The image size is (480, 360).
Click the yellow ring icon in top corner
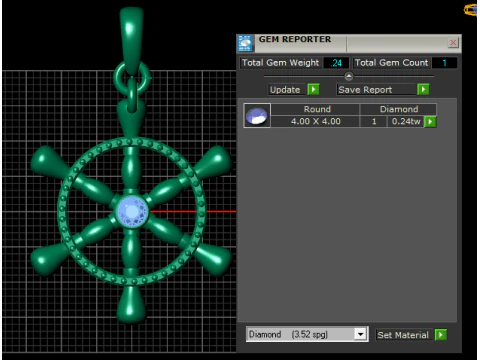(x=471, y=10)
